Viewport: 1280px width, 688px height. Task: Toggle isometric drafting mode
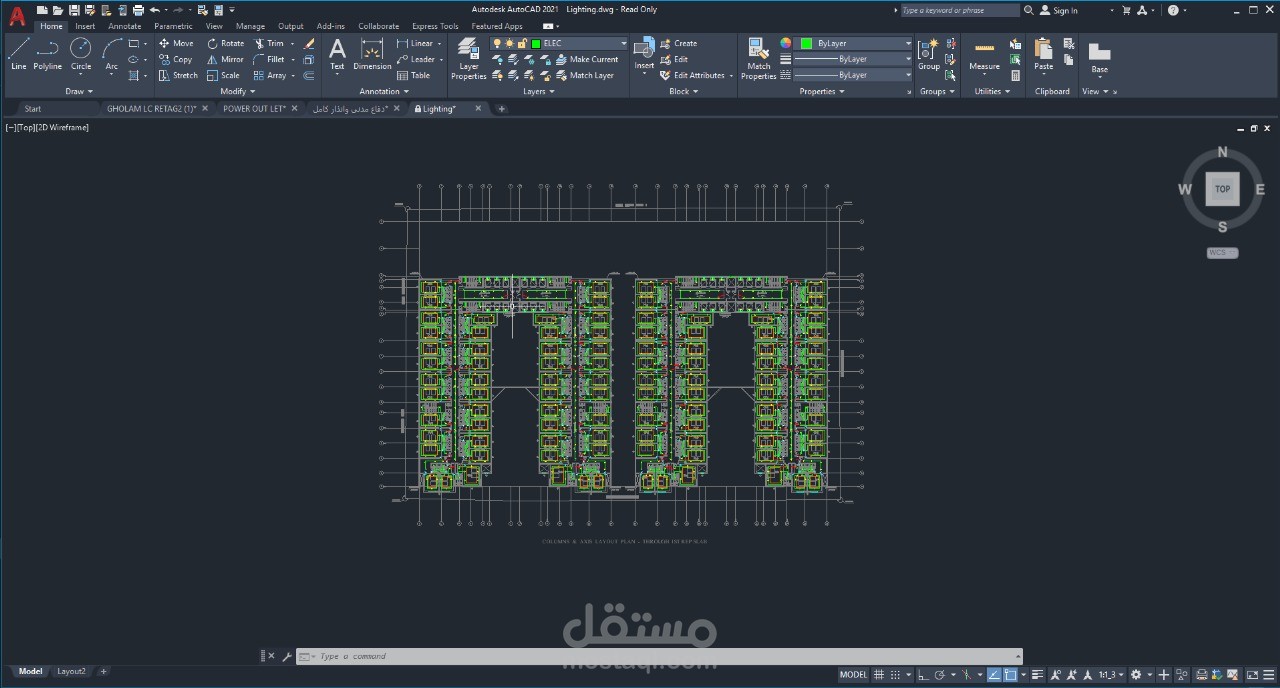[966, 675]
